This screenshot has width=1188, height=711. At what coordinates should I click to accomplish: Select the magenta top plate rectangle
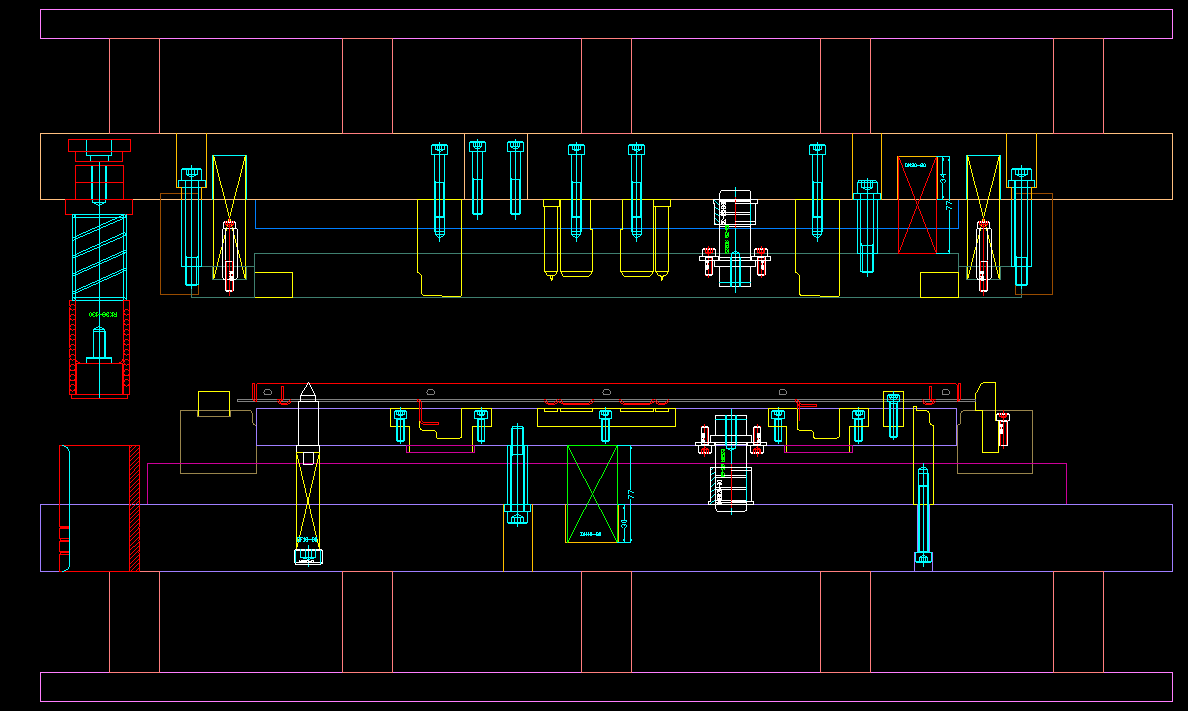(605, 24)
